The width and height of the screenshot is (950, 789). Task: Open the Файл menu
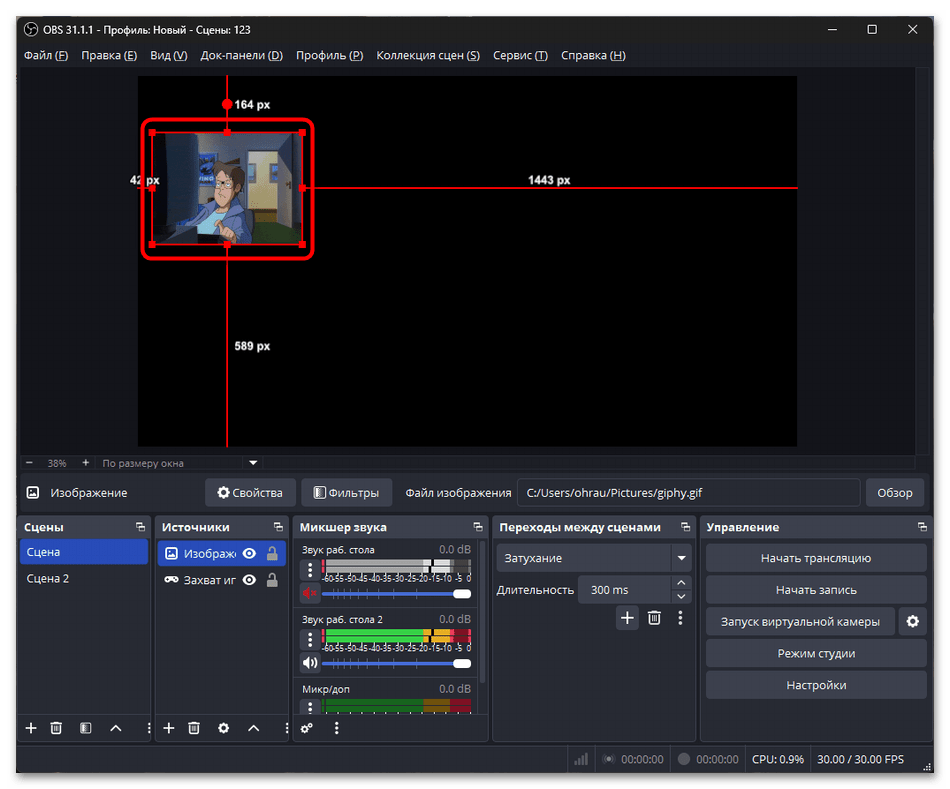45,55
